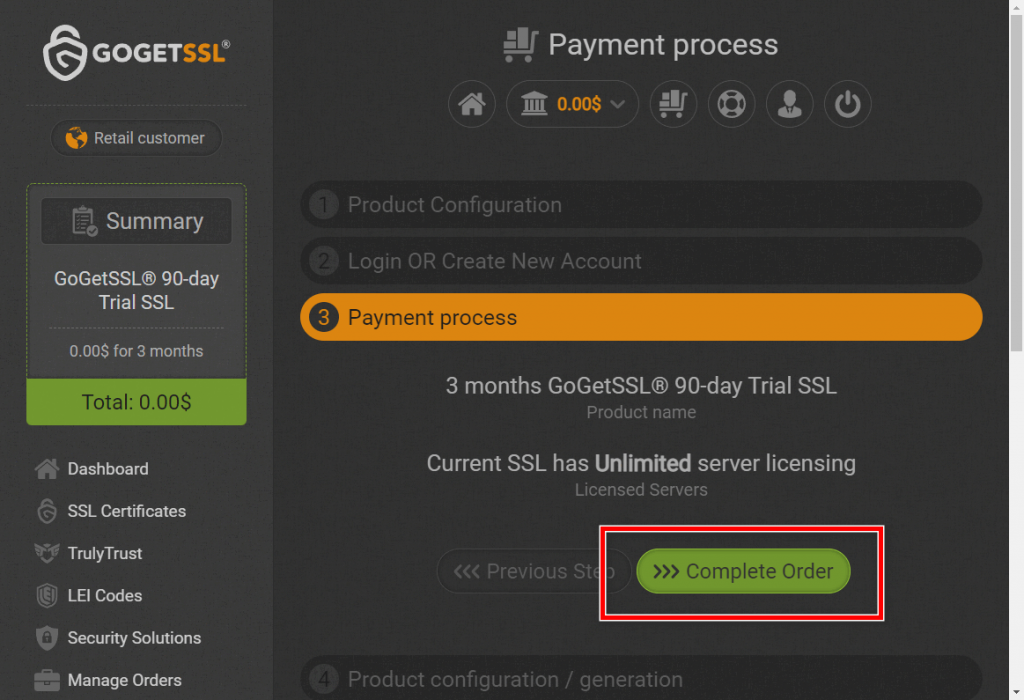1024x700 pixels.
Task: Click the Retail customer globe icon
Action: (76, 138)
